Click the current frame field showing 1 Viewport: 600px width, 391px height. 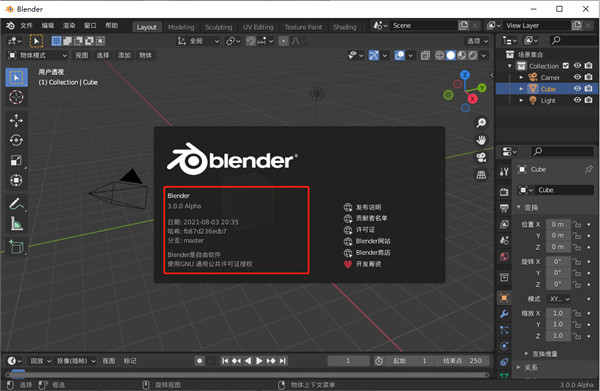(348, 361)
